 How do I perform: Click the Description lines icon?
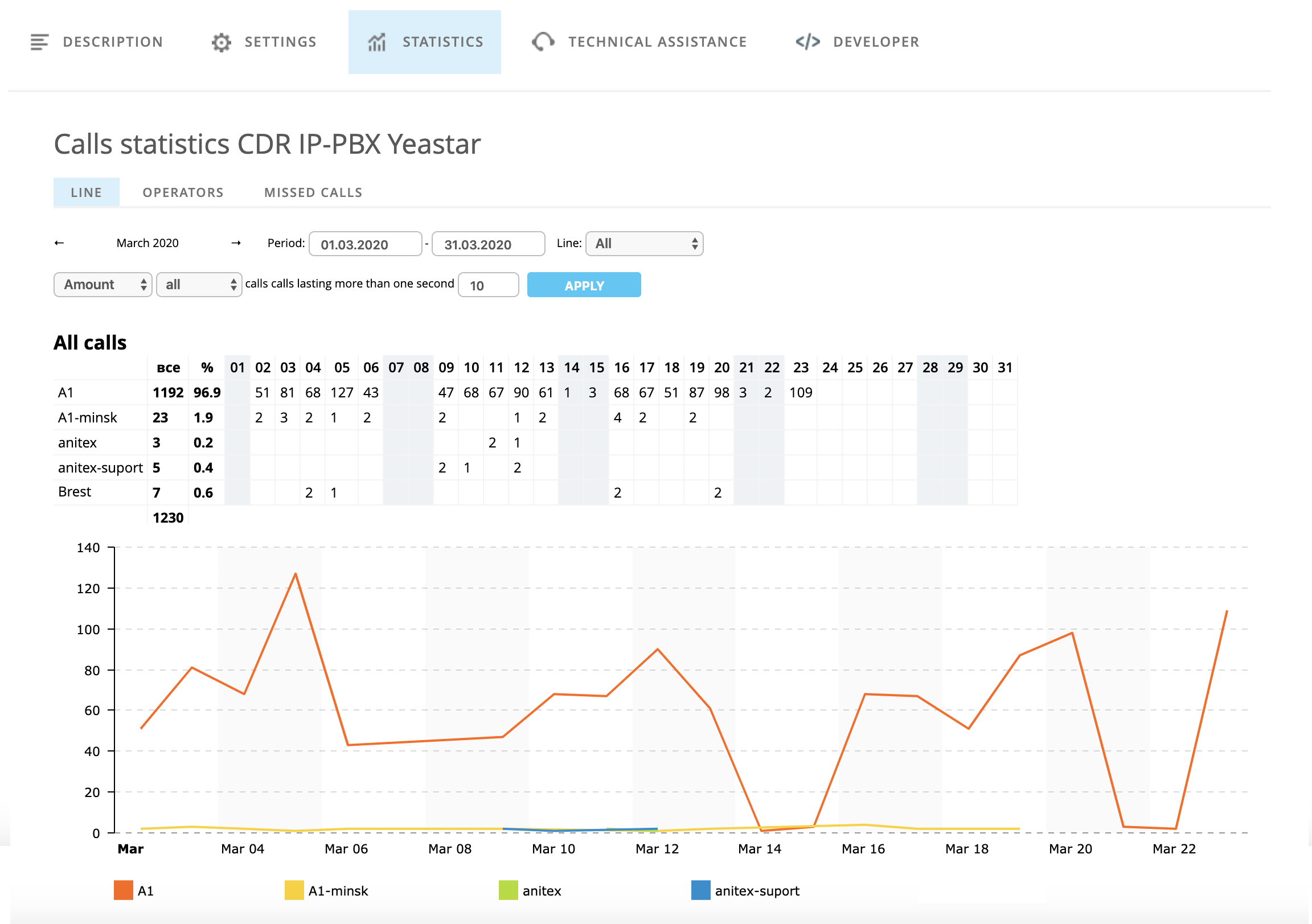point(39,42)
